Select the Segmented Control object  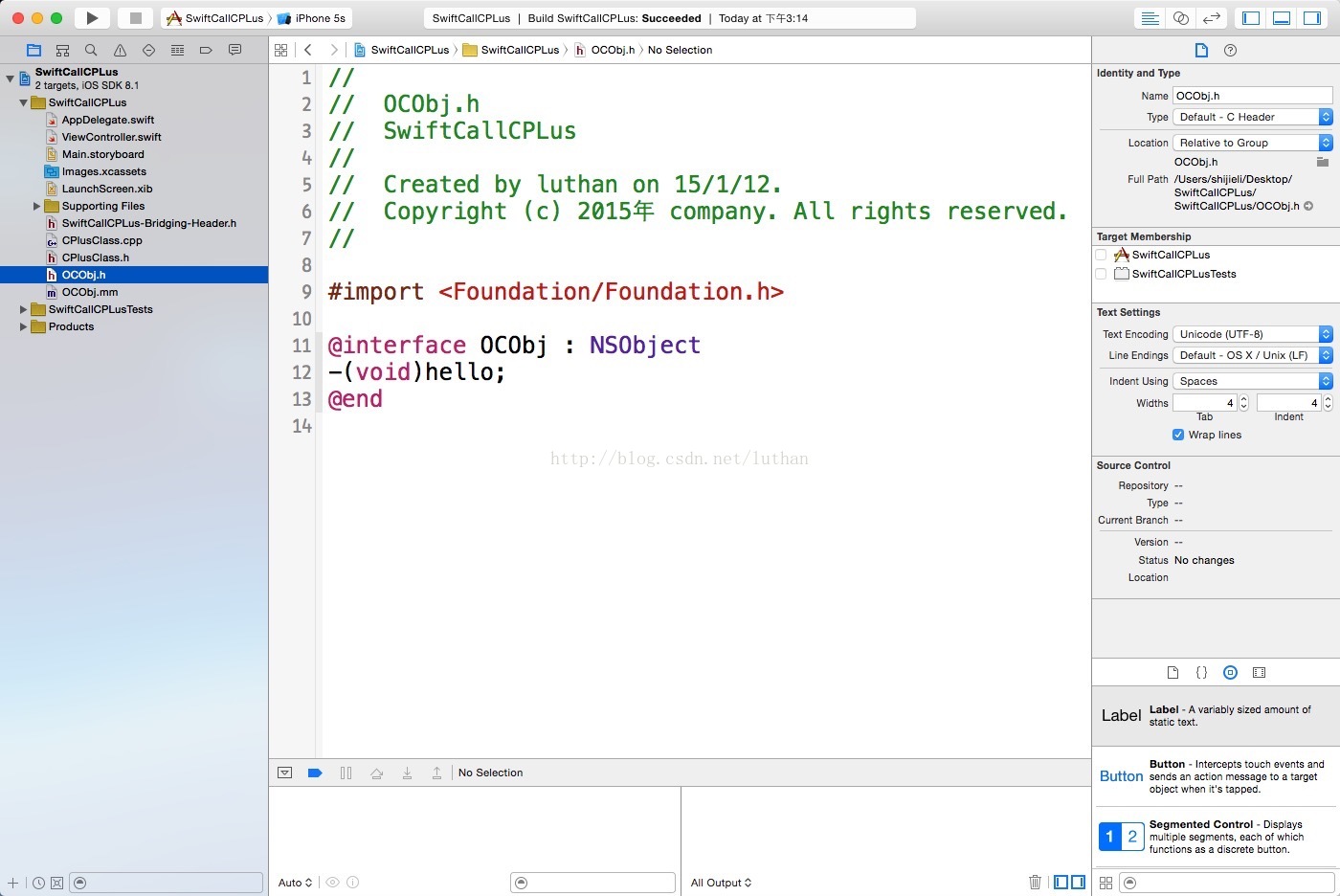coord(1216,837)
